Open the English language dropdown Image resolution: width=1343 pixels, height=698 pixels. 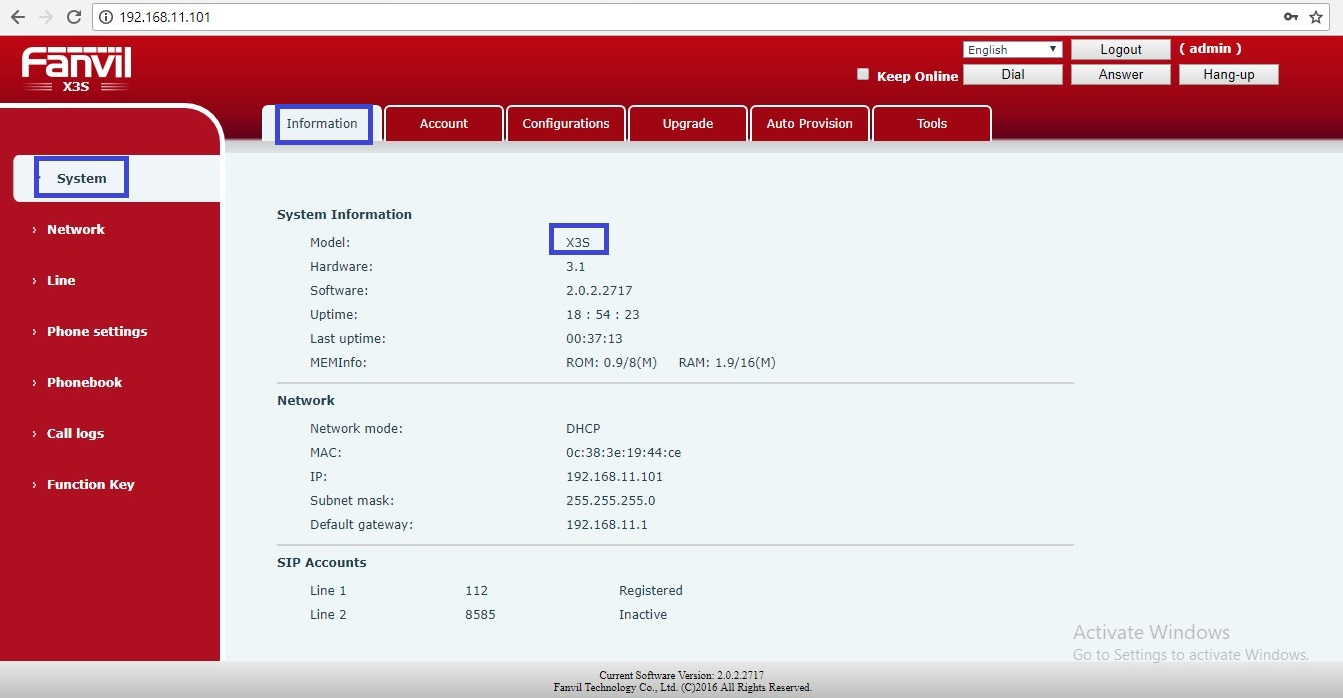coord(1012,49)
